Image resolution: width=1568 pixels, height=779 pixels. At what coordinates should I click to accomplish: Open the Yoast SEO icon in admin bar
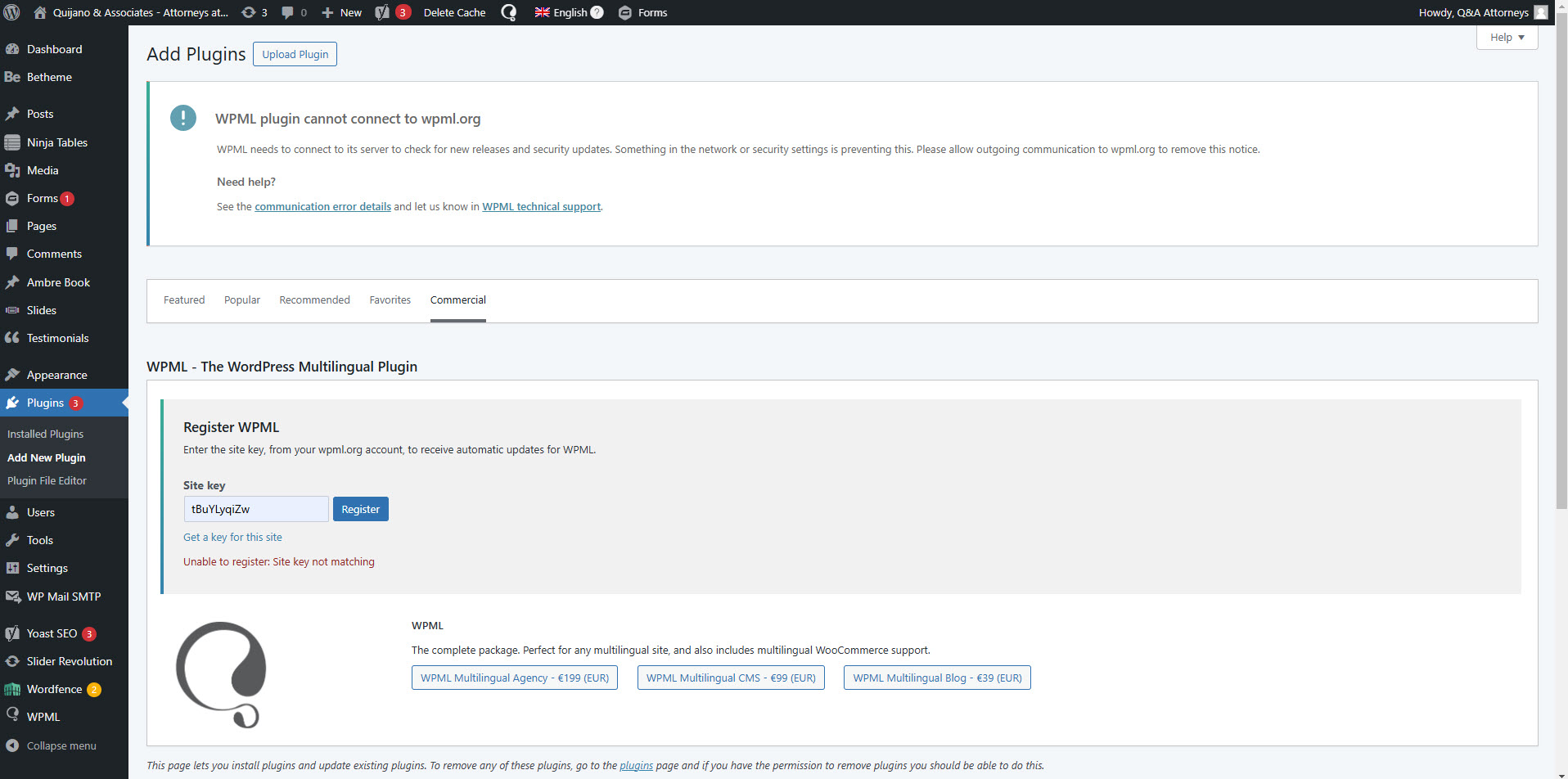[382, 12]
